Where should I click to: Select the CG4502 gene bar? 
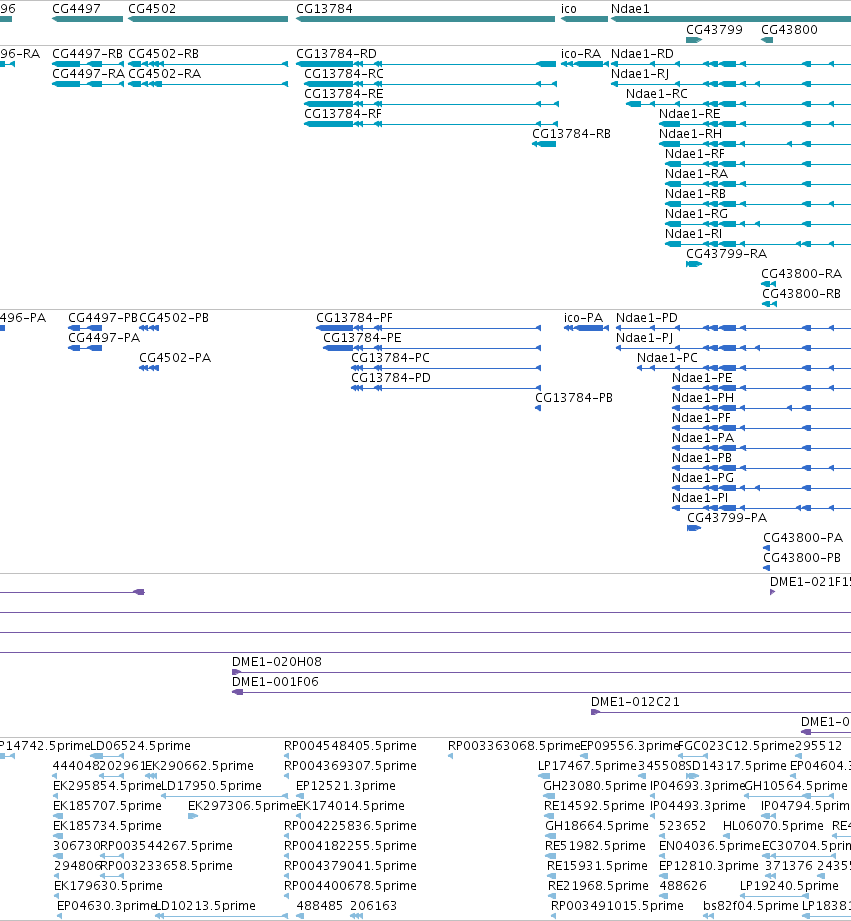(x=208, y=19)
